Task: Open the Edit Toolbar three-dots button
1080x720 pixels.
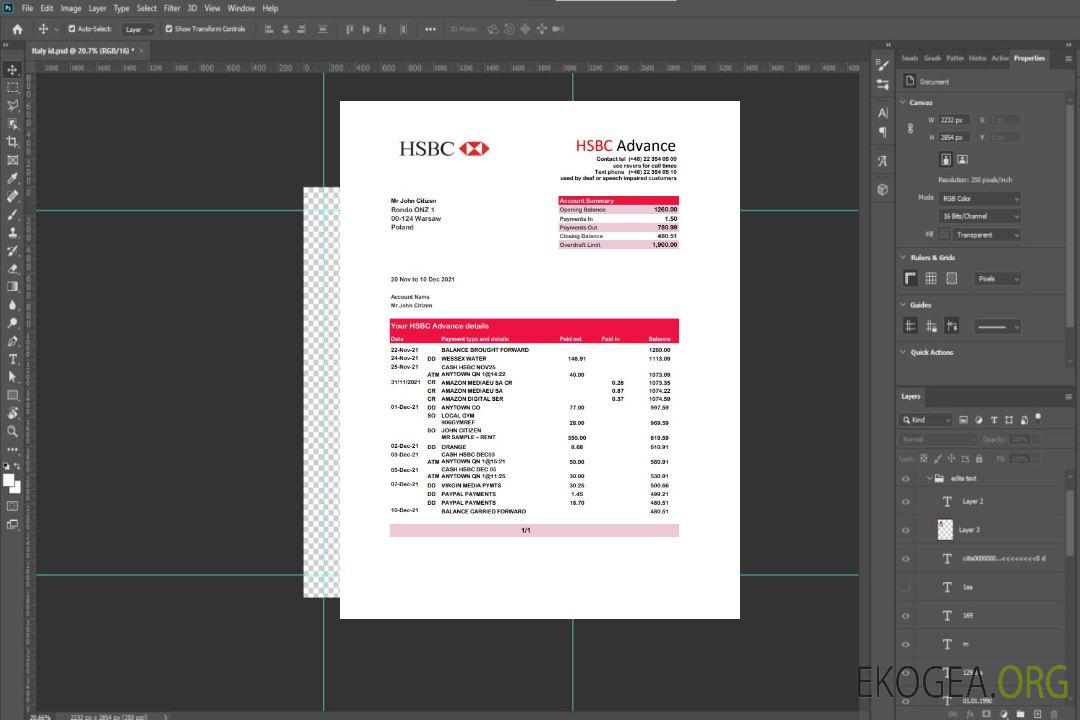Action: coord(12,449)
